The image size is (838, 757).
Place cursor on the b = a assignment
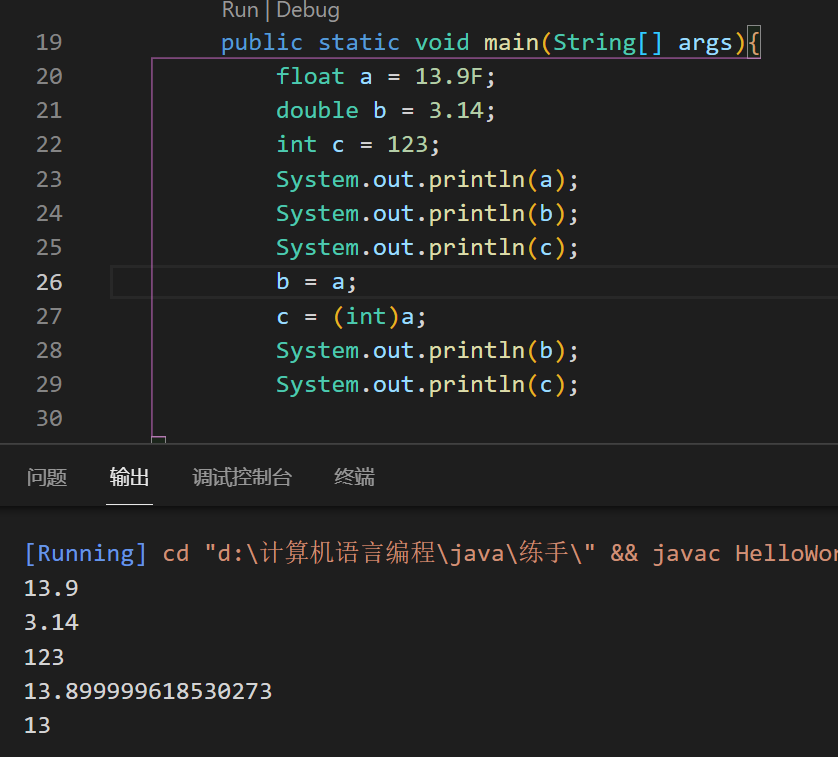tap(316, 282)
